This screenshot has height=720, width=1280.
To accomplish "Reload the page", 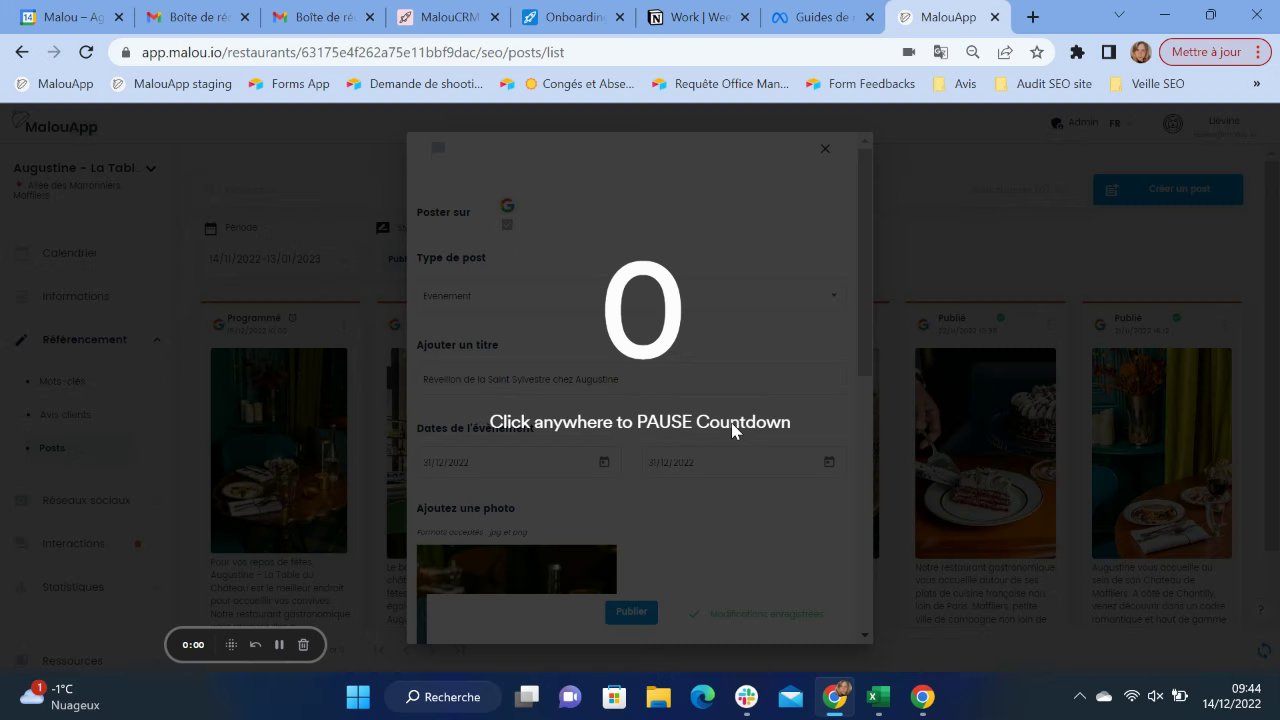I will [x=86, y=52].
